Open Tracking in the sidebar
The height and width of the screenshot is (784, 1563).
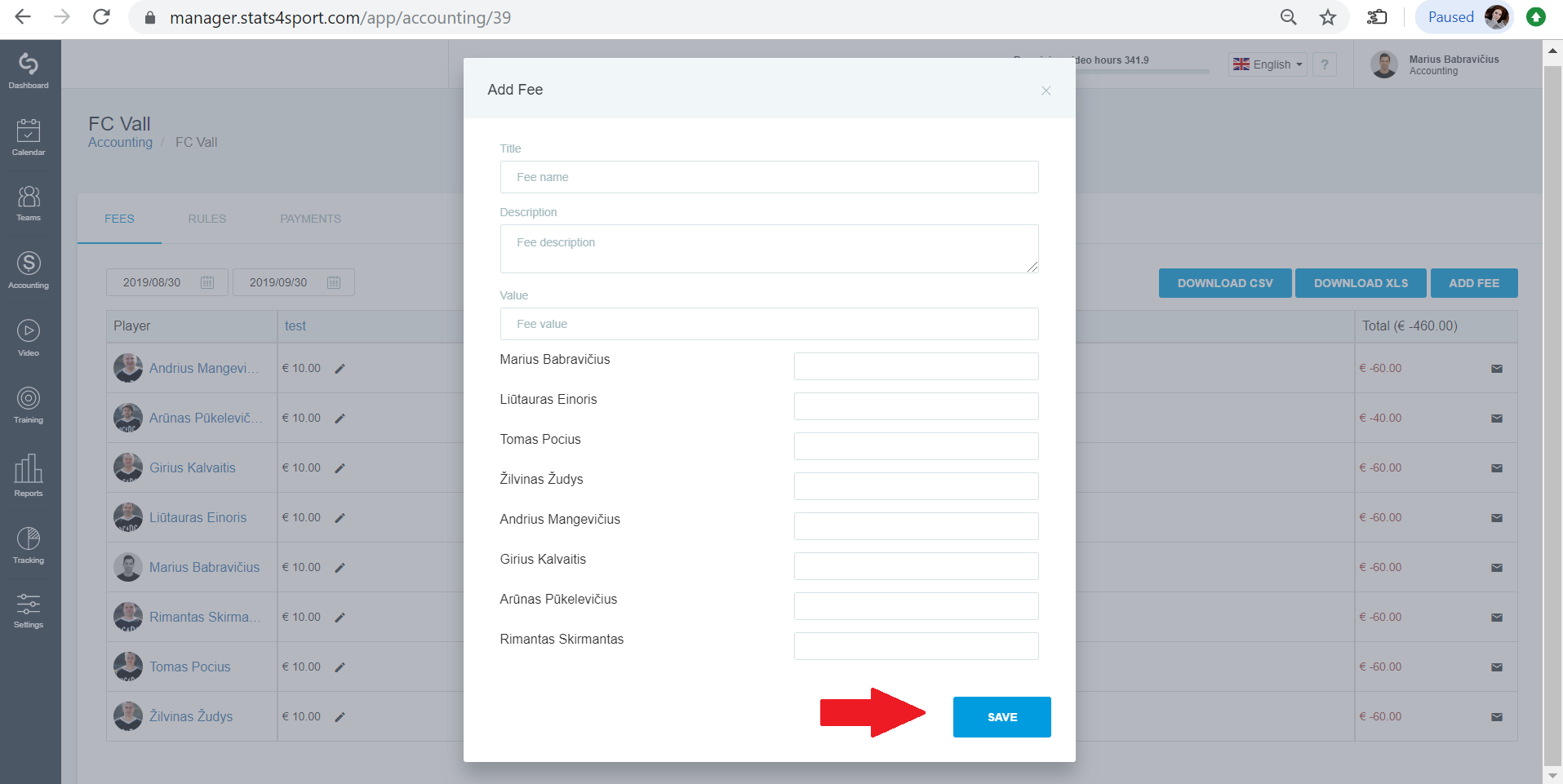[29, 545]
